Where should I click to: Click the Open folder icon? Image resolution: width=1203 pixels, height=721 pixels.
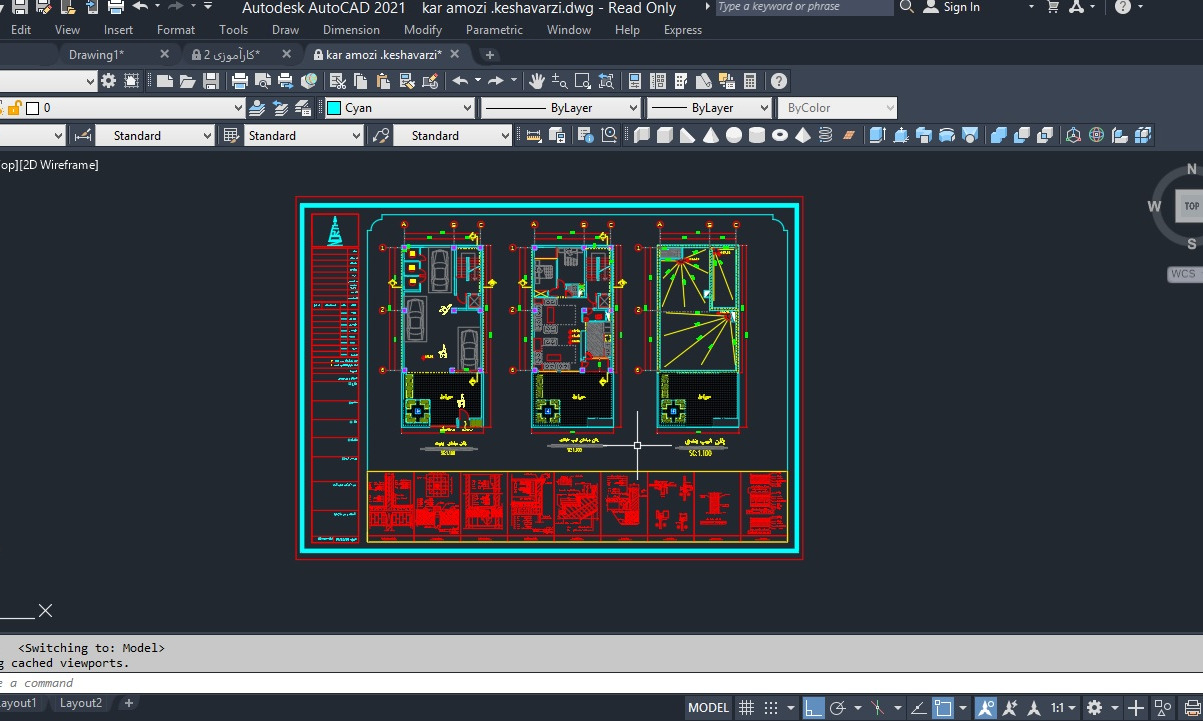click(x=187, y=81)
